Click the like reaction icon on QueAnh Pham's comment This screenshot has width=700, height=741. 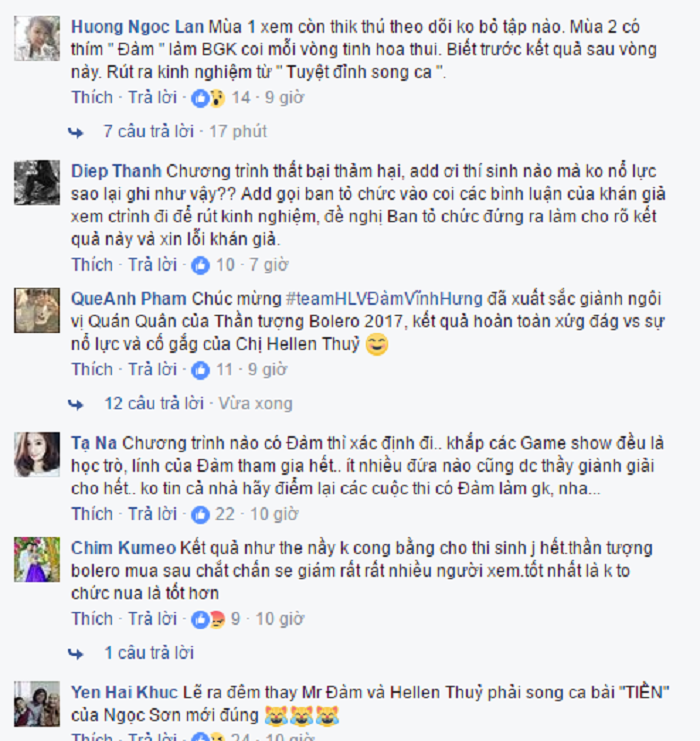click(x=200, y=370)
